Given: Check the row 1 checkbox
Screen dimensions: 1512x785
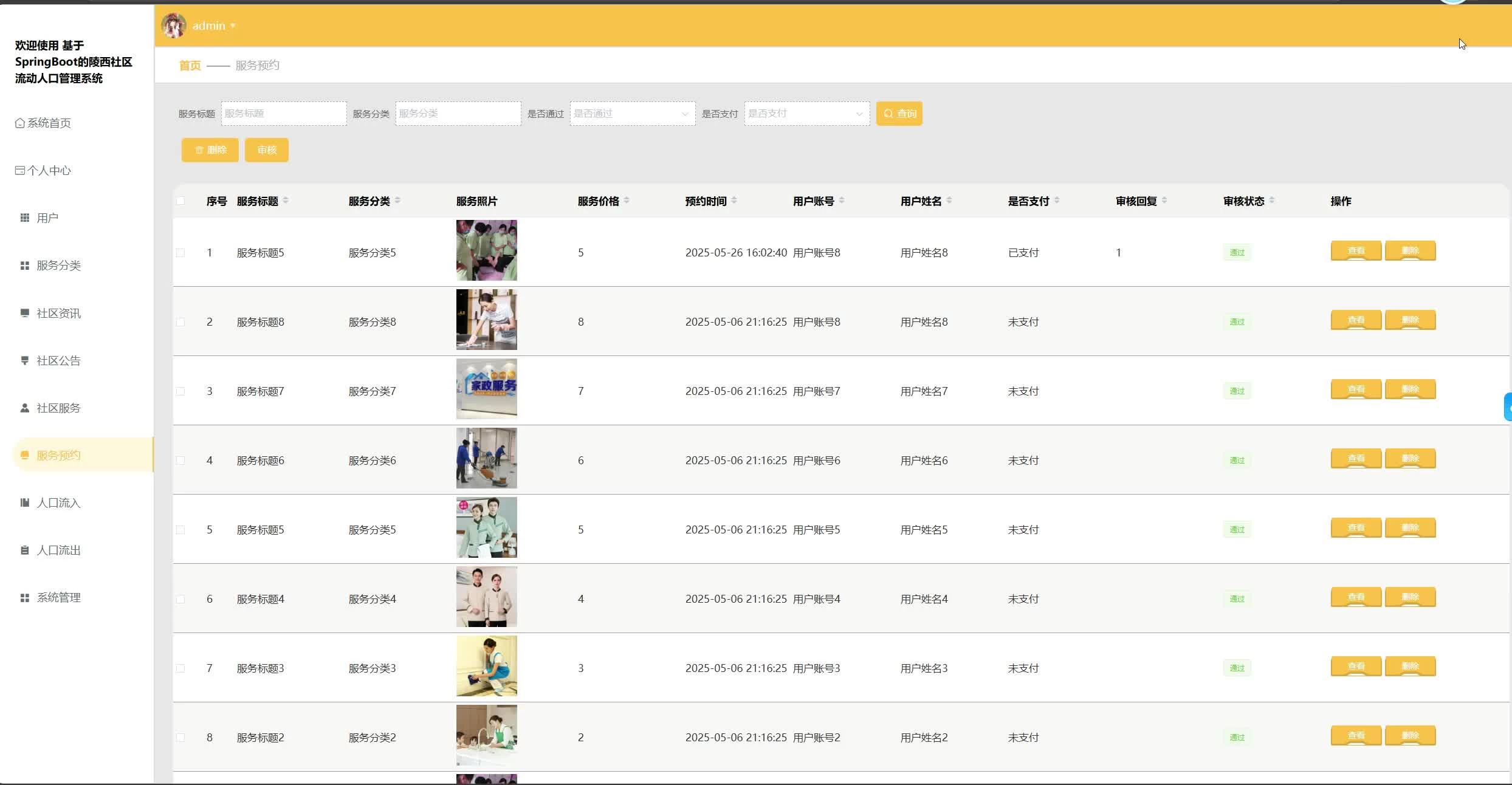Looking at the screenshot, I should (180, 253).
